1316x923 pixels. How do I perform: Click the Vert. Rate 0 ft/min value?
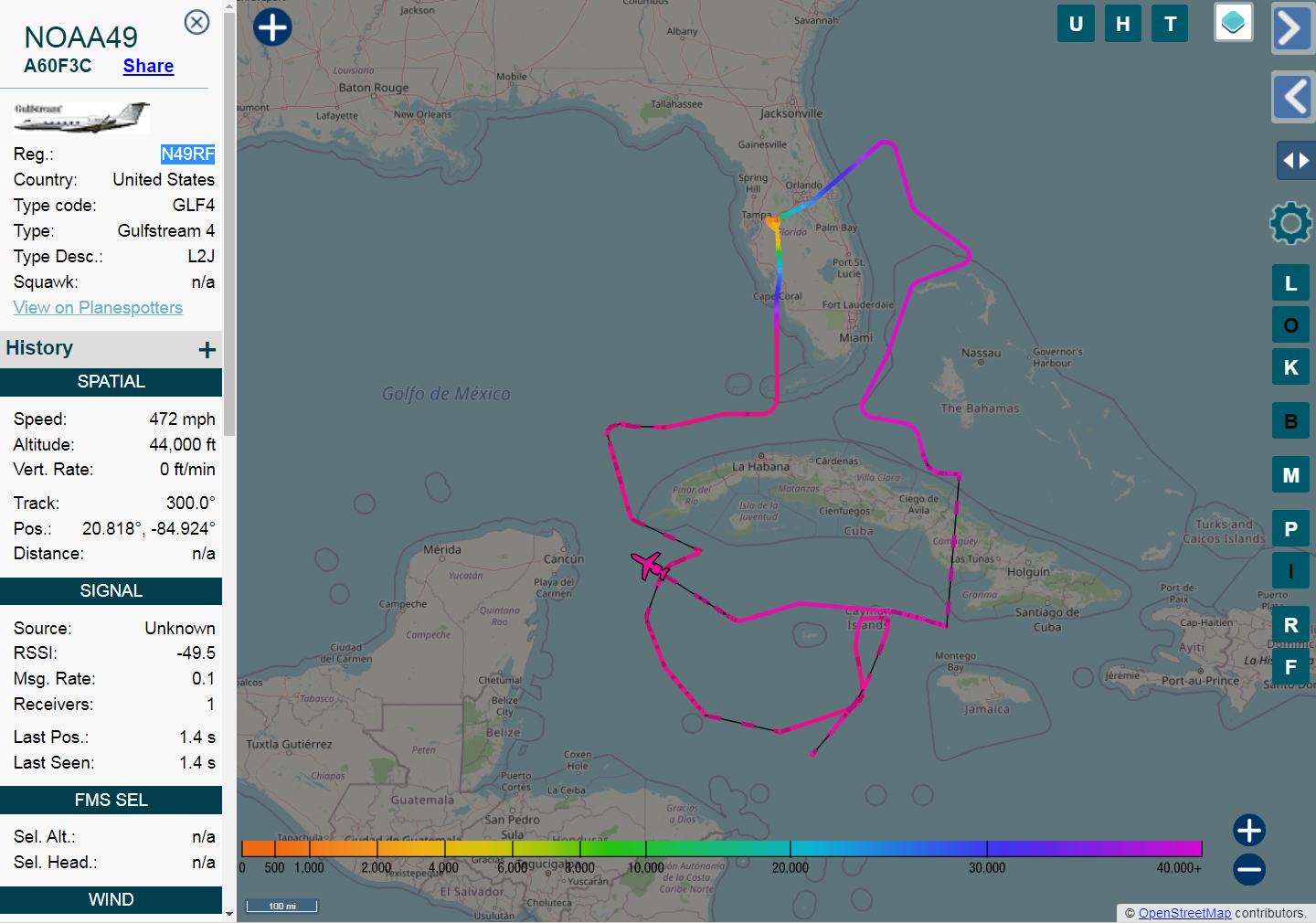(187, 469)
